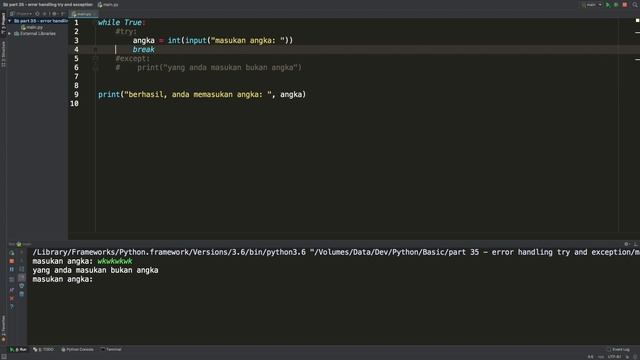Open the TODO tool window tab

point(44,349)
